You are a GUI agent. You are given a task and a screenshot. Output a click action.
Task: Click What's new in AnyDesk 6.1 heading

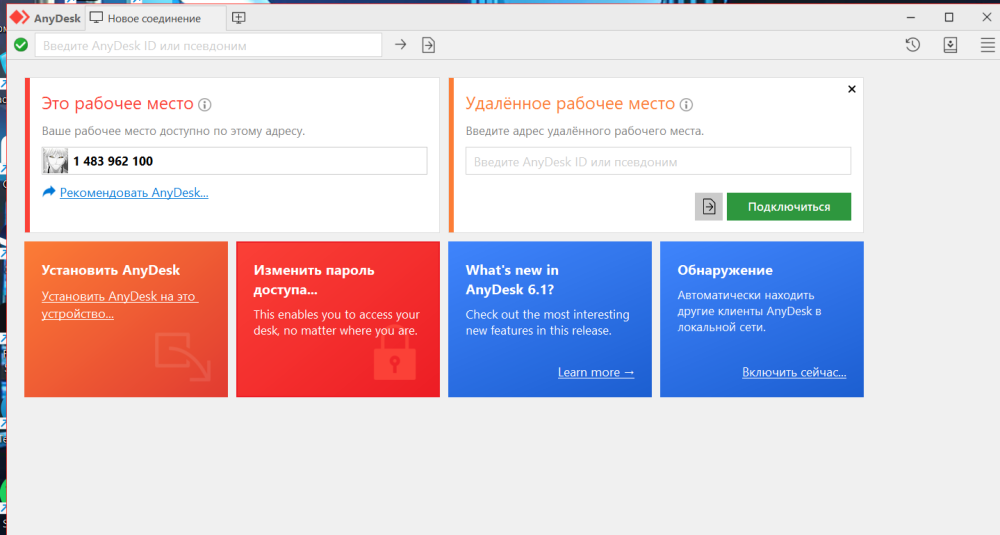pyautogui.click(x=512, y=280)
